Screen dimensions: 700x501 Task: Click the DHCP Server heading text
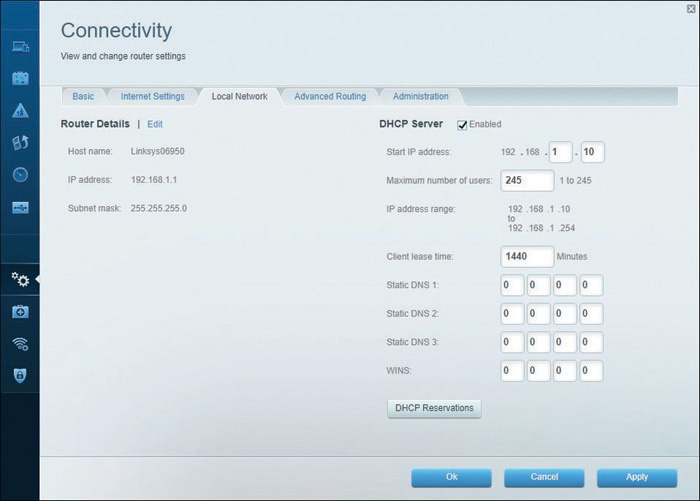411,124
